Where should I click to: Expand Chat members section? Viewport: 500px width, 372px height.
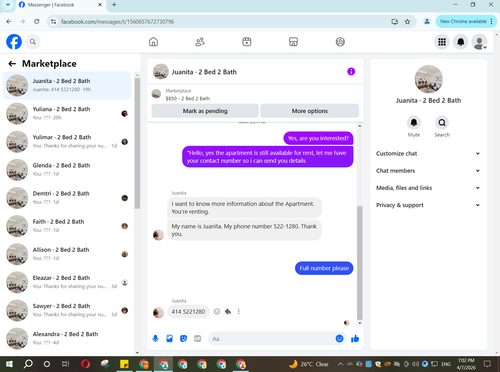pyautogui.click(x=428, y=171)
